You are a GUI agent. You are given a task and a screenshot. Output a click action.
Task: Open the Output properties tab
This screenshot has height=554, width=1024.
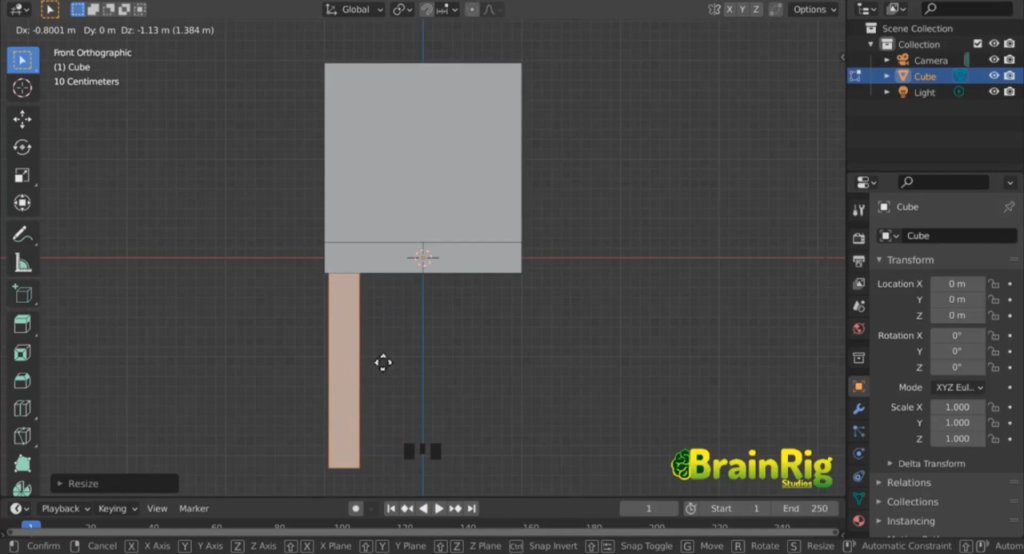coord(859,261)
